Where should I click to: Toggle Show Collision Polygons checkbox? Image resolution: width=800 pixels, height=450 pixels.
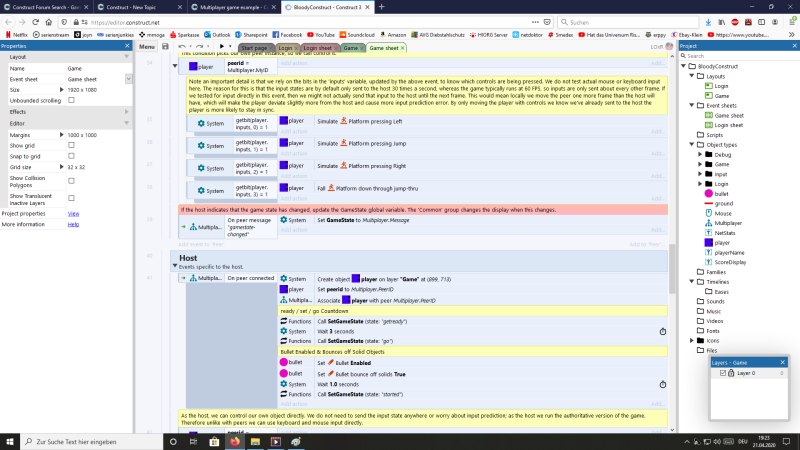click(x=71, y=181)
